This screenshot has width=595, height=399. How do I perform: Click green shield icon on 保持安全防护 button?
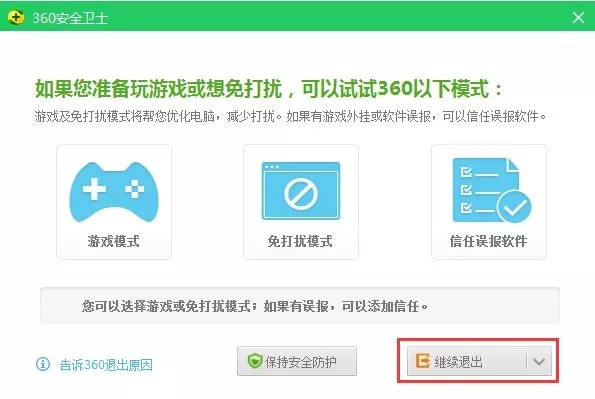coord(255,361)
